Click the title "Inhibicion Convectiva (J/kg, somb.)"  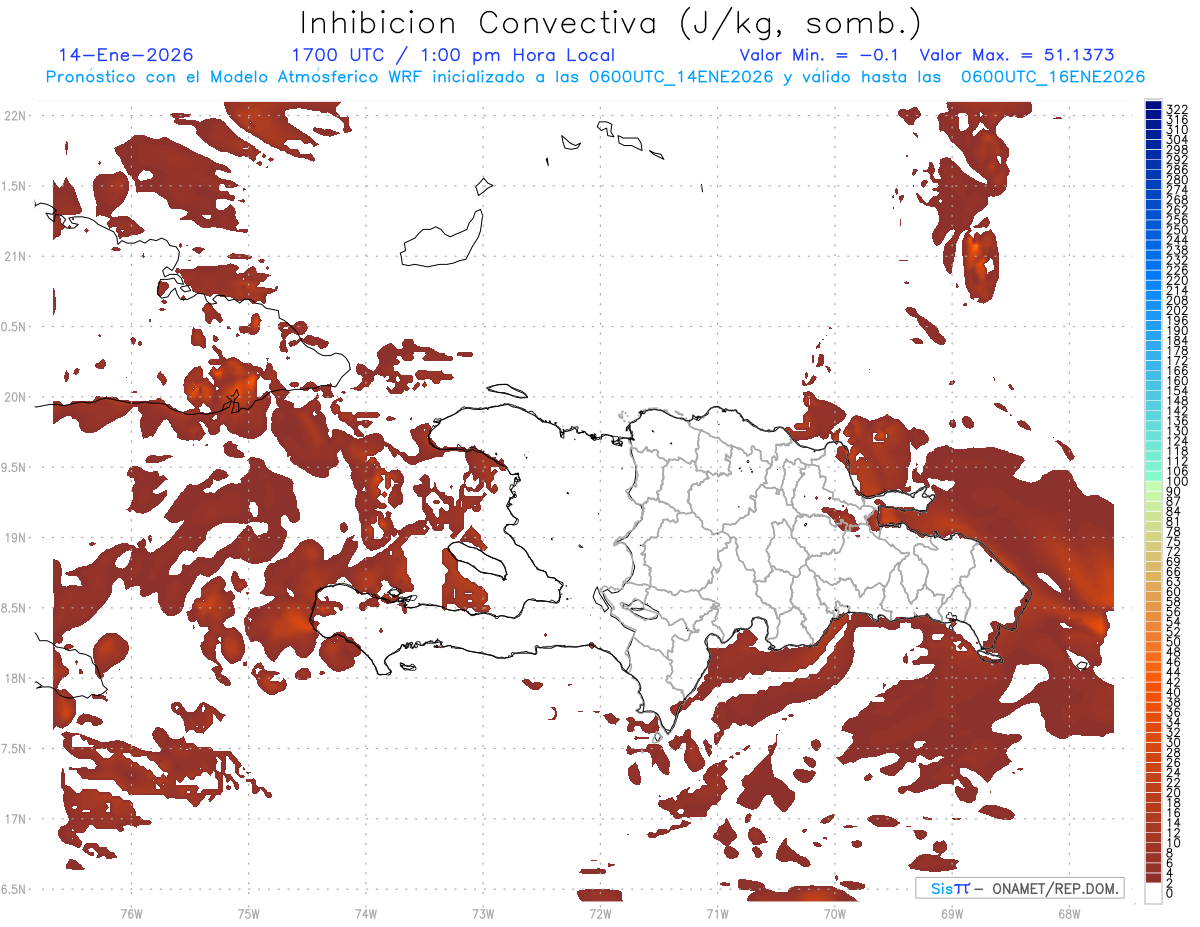coord(611,23)
